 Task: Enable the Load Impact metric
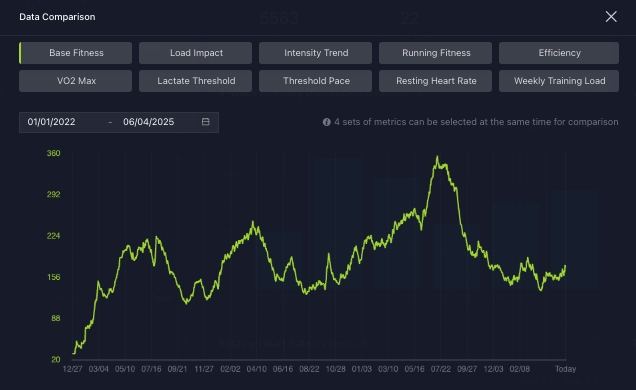pos(196,53)
